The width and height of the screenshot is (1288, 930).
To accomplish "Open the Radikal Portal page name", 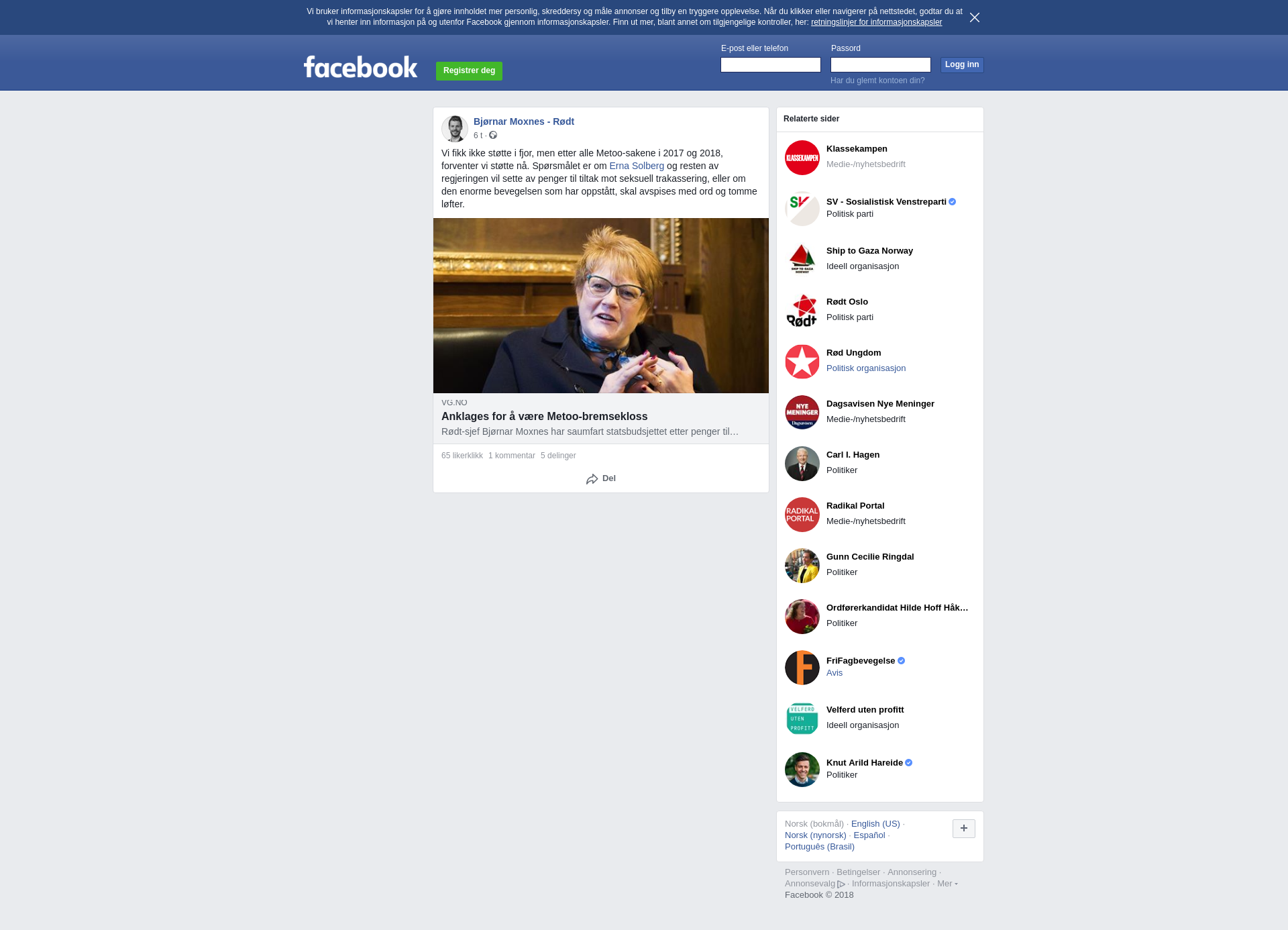I will coord(855,506).
